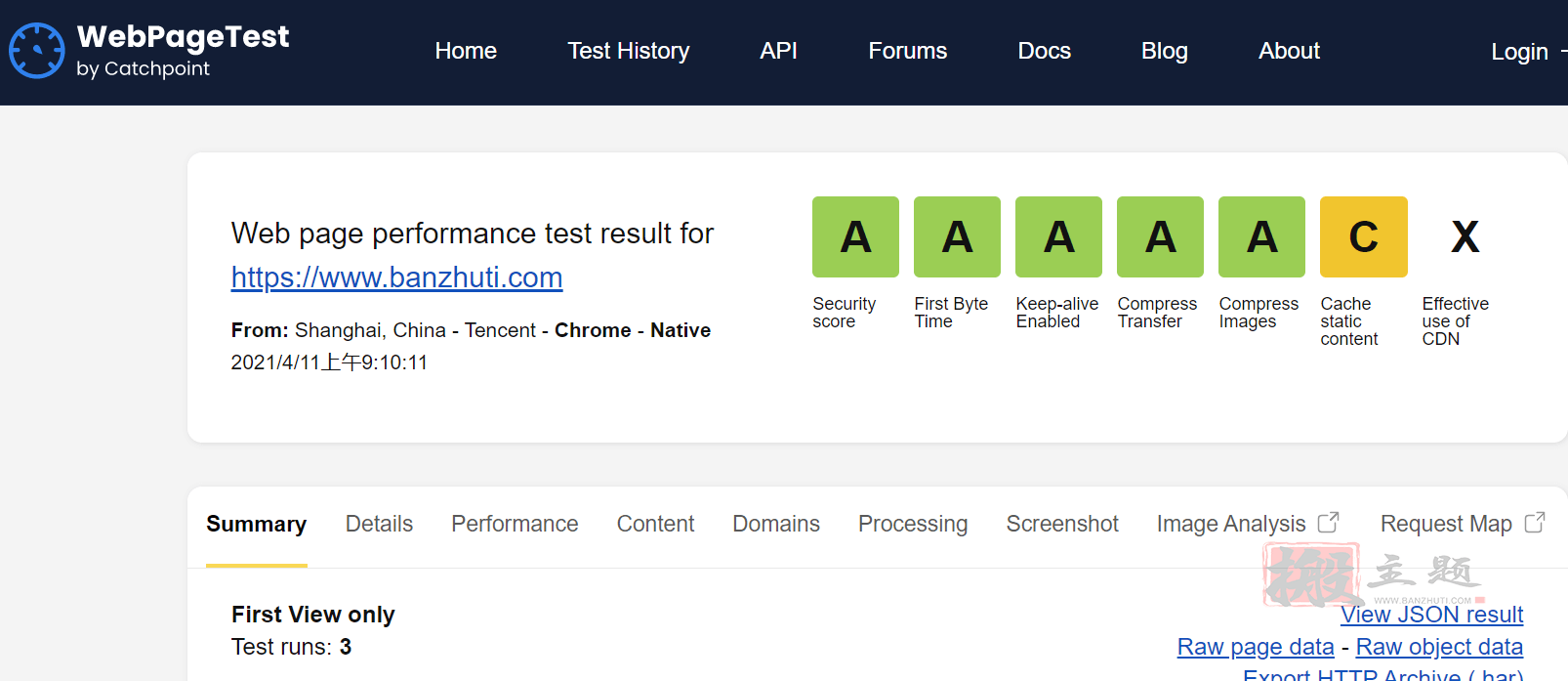Viewport: 1568px width, 681px height.
Task: Open the Raw page data link
Action: point(1256,647)
